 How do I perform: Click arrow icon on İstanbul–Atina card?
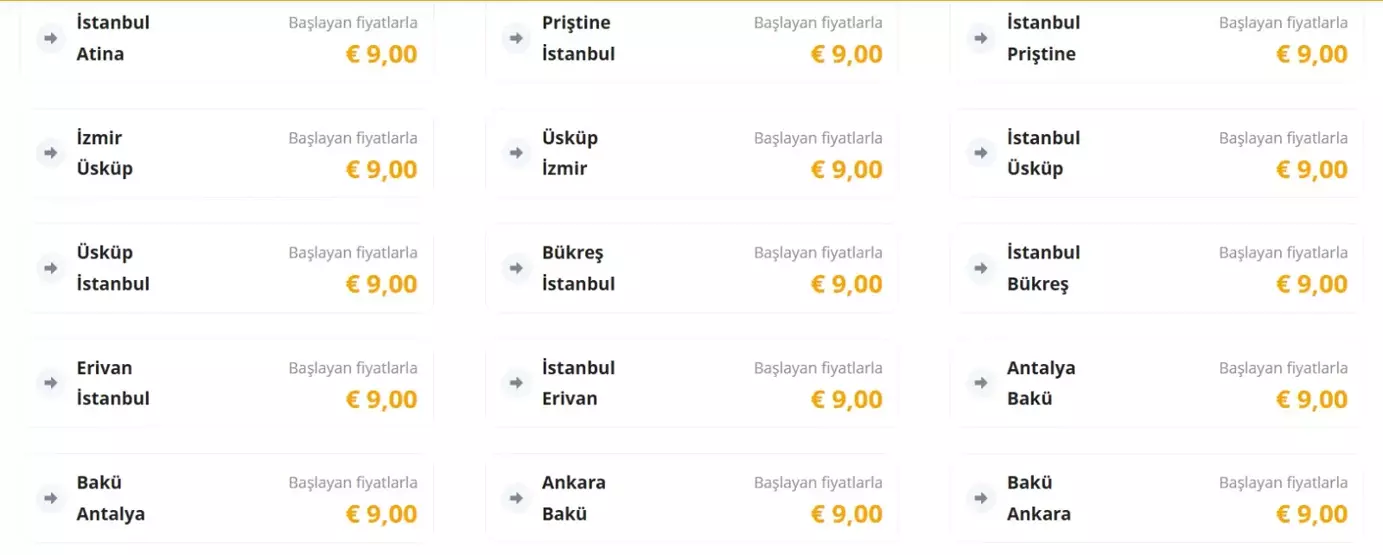point(50,38)
